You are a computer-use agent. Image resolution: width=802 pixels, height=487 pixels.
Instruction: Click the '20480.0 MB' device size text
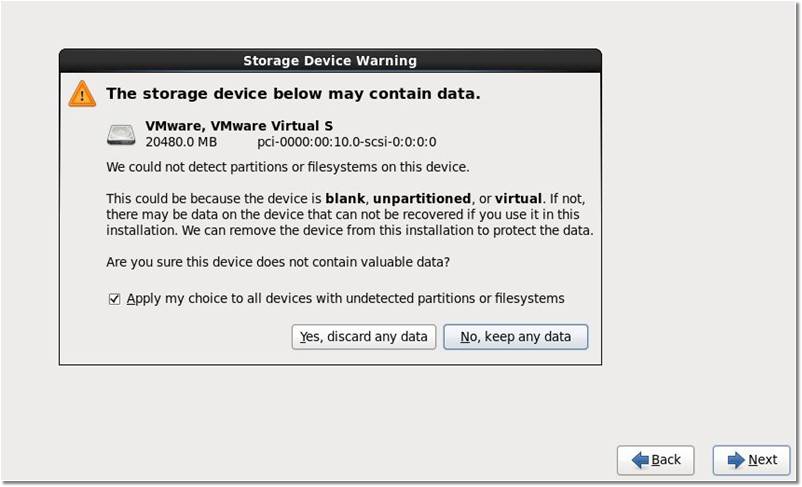181,142
